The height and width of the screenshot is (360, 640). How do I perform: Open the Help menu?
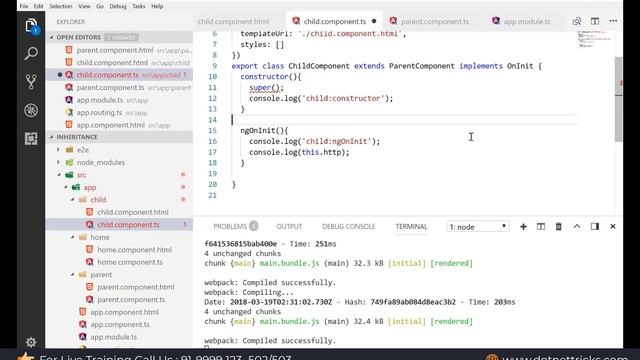(x=157, y=6)
